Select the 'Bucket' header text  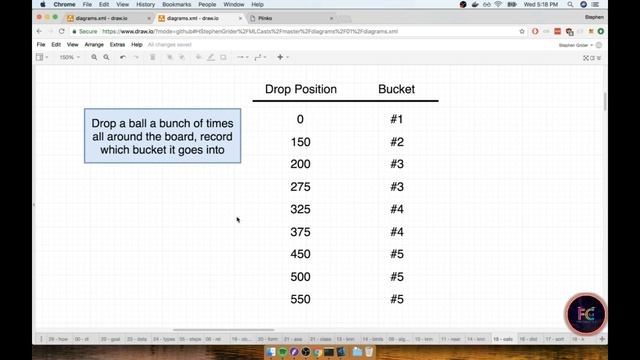[396, 89]
